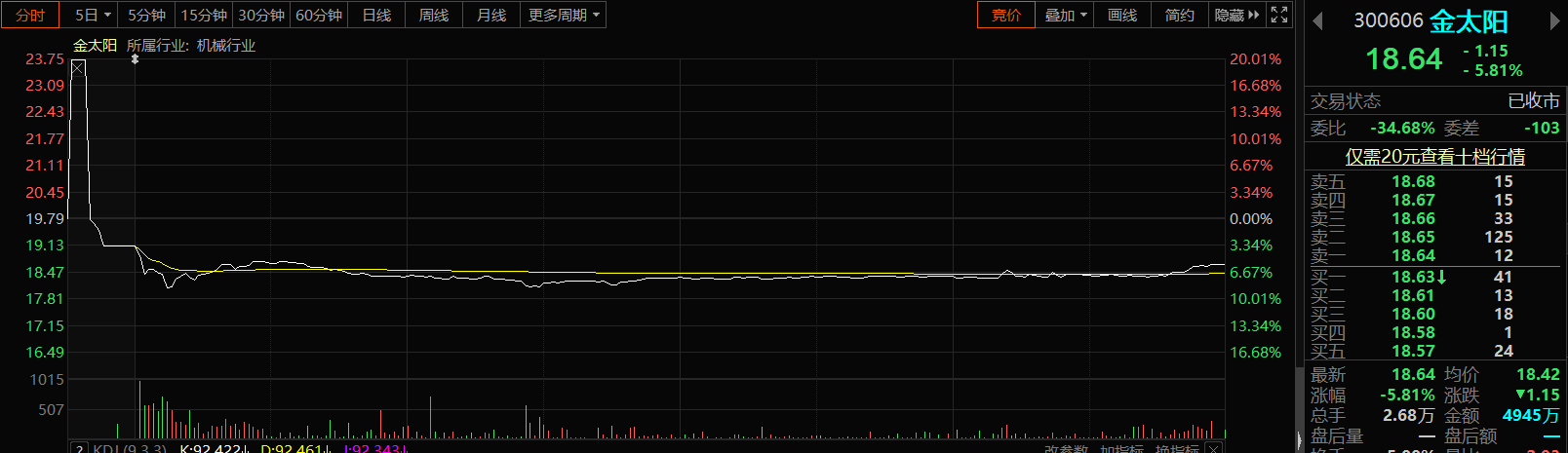Image resolution: width=1568 pixels, height=453 pixels.
Task: Select the 15分钟 period tab
Action: tap(204, 15)
